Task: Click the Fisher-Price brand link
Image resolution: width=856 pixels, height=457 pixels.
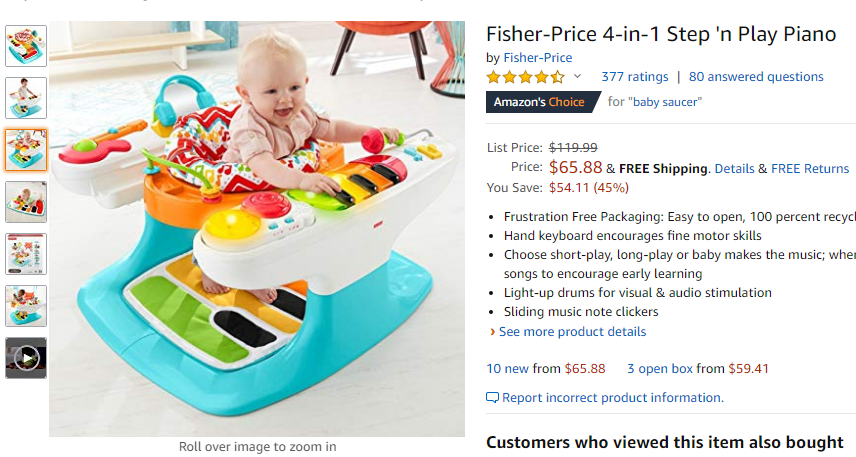Action: coord(538,58)
